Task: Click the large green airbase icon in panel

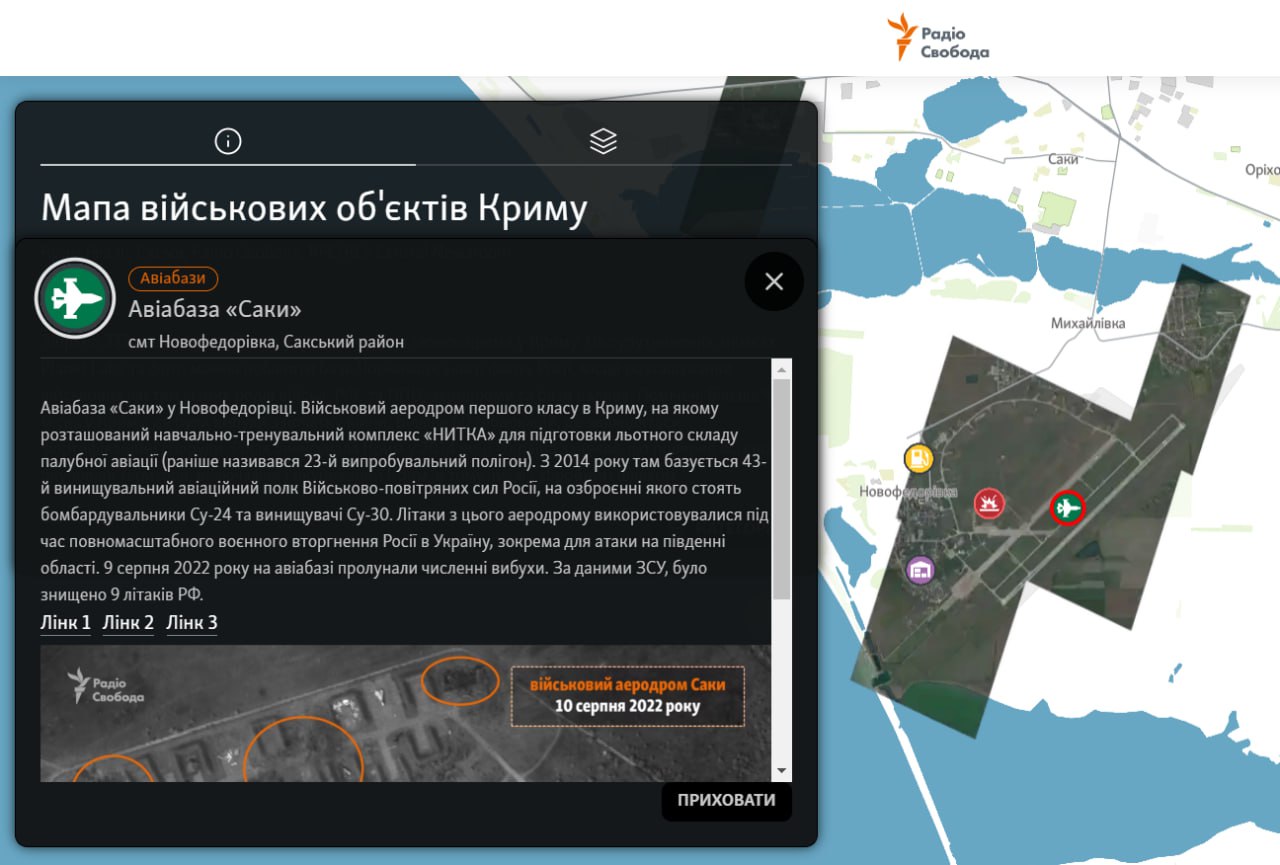Action: (75, 298)
